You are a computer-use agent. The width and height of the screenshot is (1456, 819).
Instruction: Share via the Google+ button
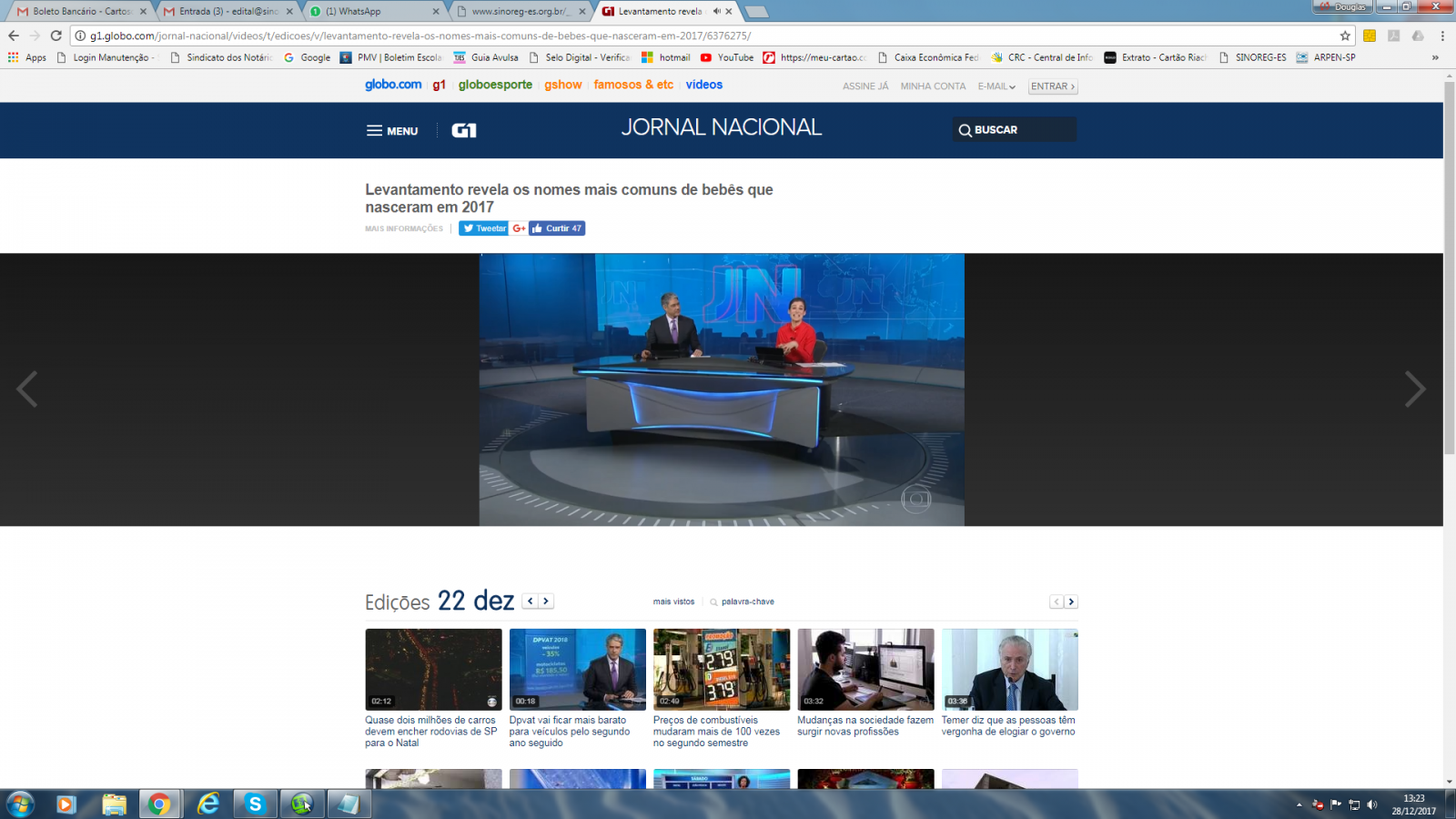519,228
